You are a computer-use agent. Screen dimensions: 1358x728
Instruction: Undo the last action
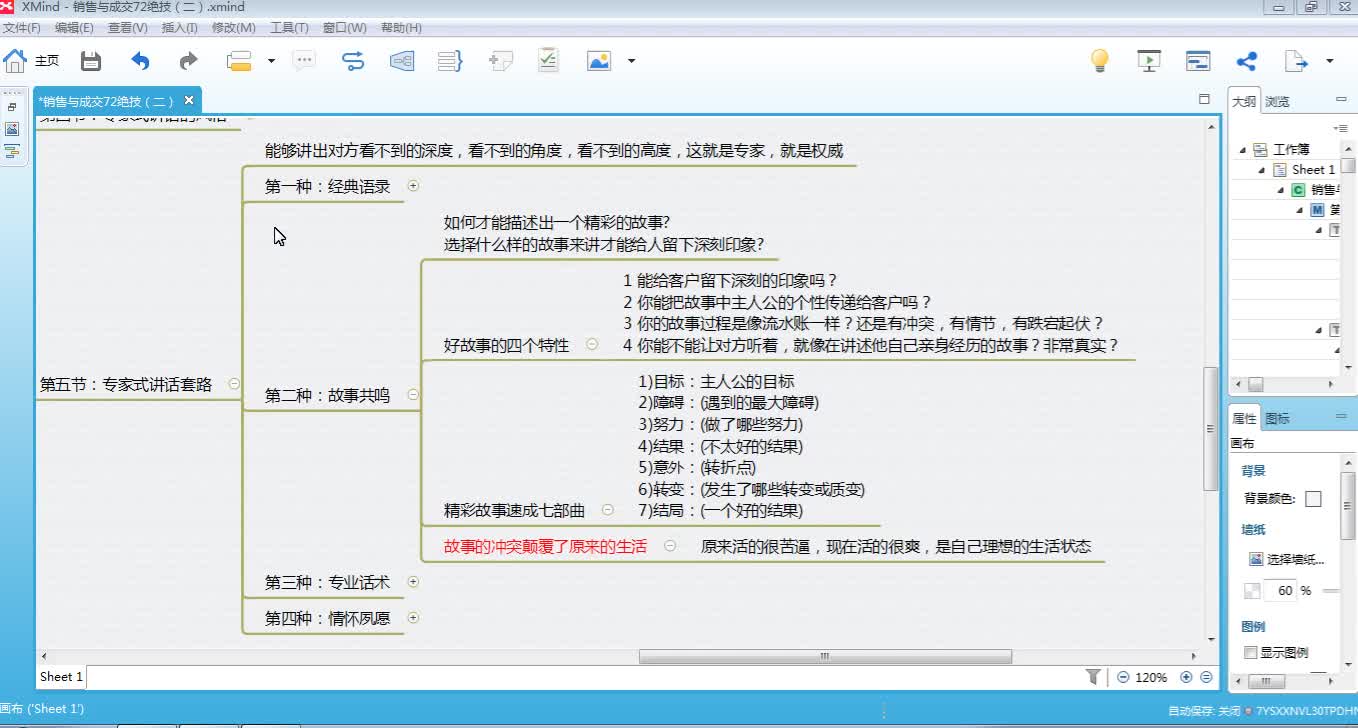[140, 61]
